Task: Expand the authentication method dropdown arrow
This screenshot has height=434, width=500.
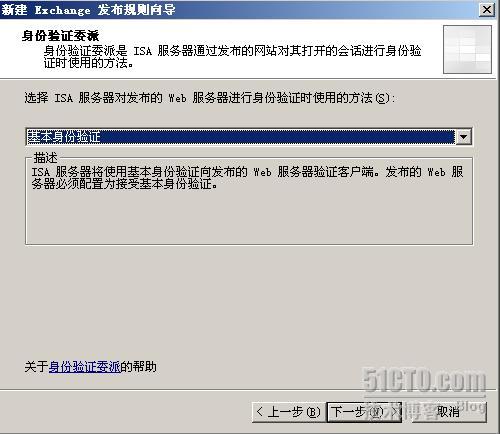Action: [463, 137]
